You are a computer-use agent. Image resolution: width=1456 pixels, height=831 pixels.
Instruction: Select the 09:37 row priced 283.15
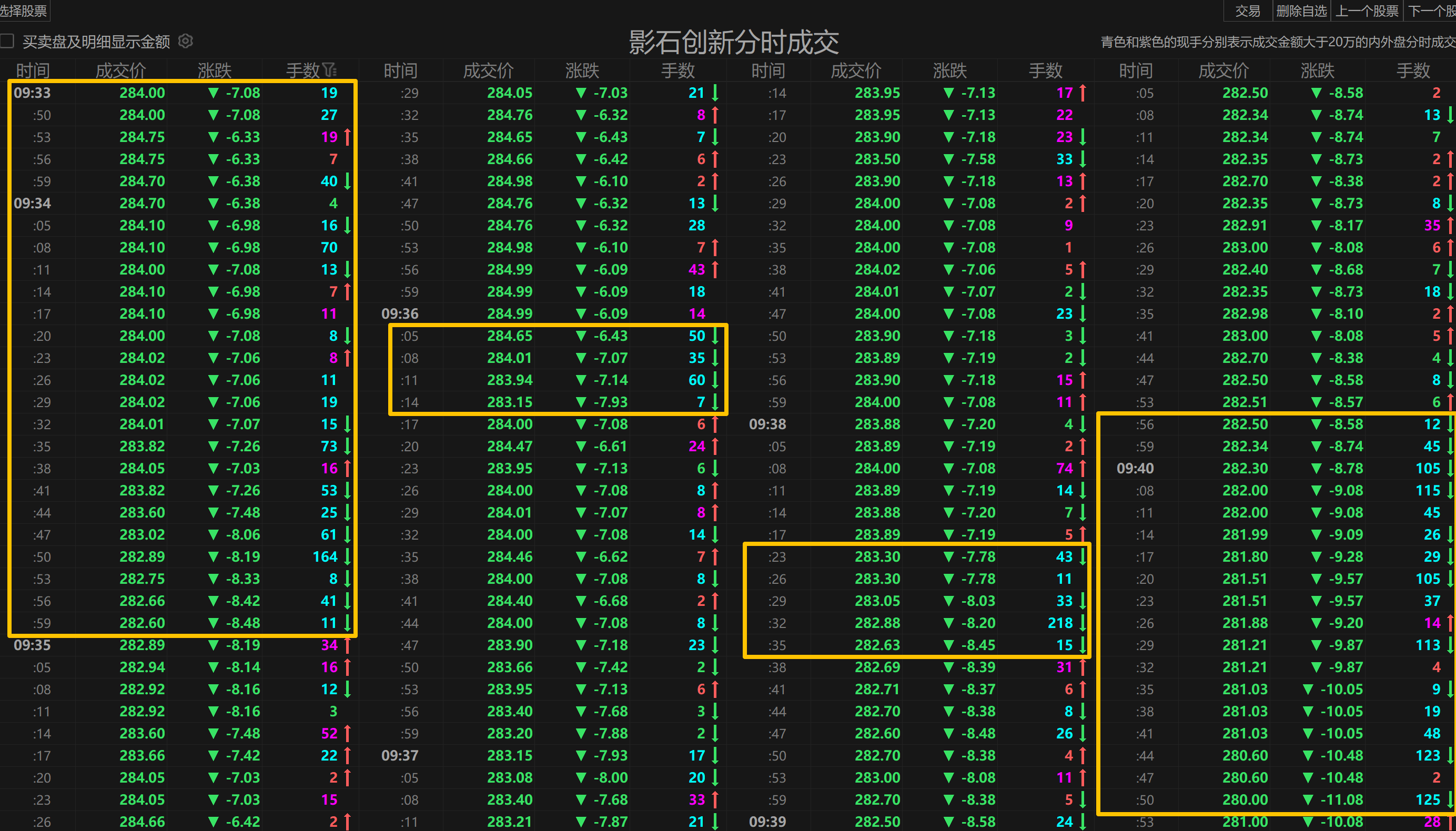510,756
